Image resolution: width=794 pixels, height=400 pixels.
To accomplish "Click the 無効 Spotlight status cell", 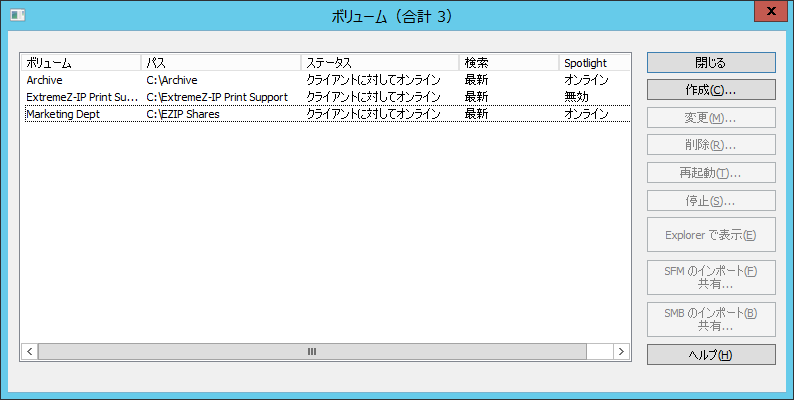I will point(576,97).
